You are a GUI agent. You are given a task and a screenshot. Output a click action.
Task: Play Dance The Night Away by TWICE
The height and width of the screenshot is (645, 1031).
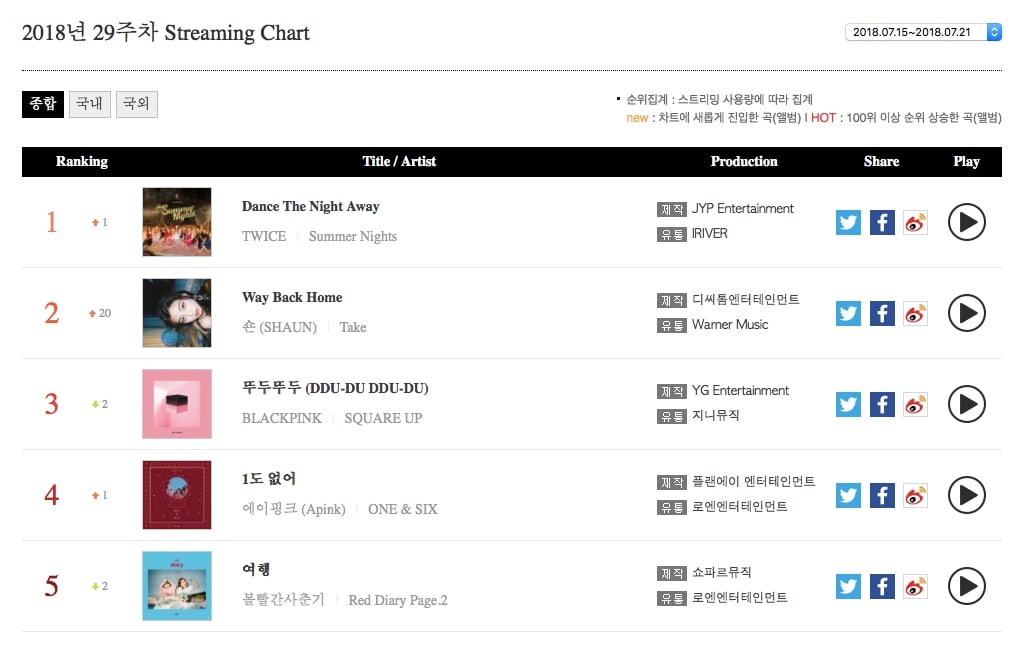point(966,222)
